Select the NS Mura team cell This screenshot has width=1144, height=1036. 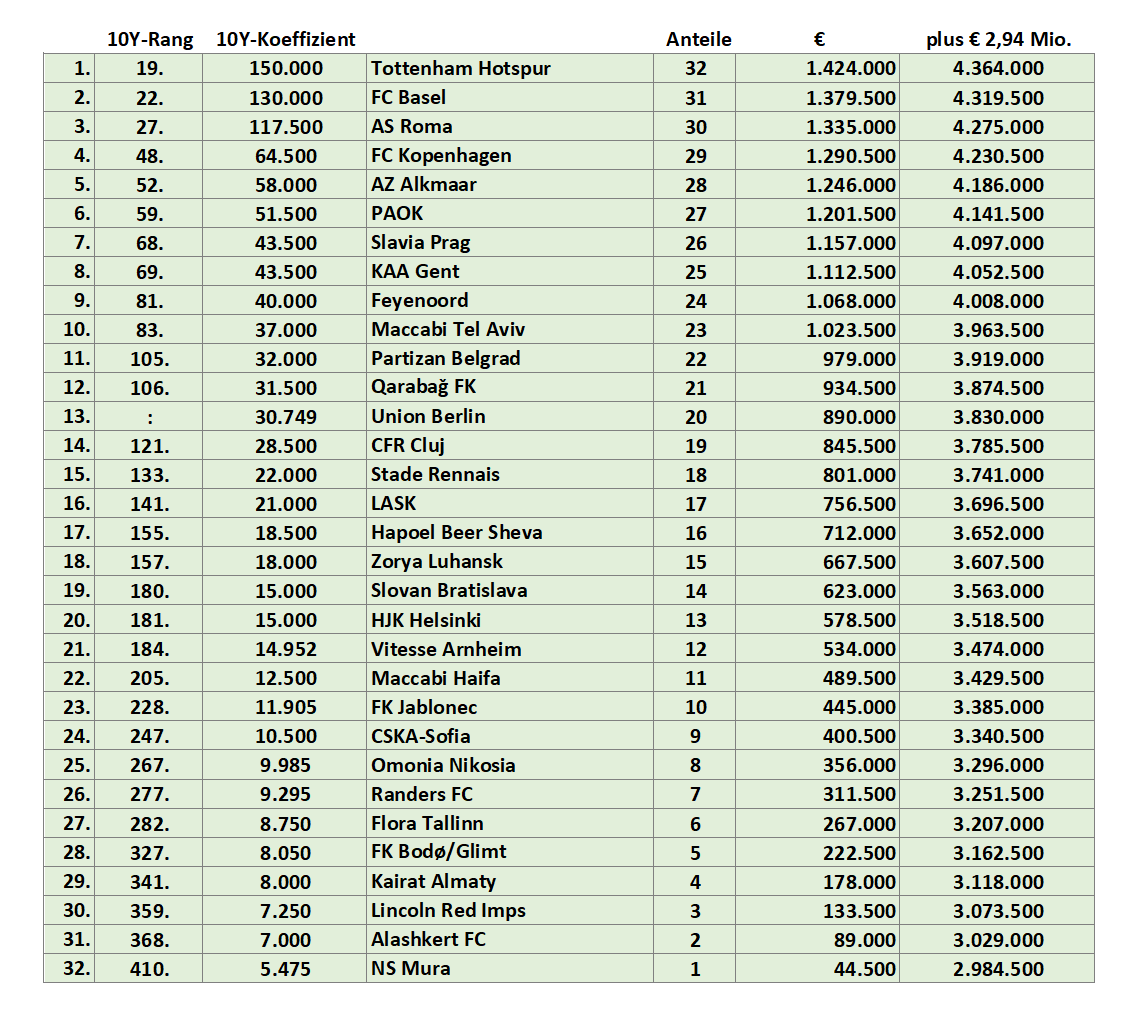tap(509, 968)
